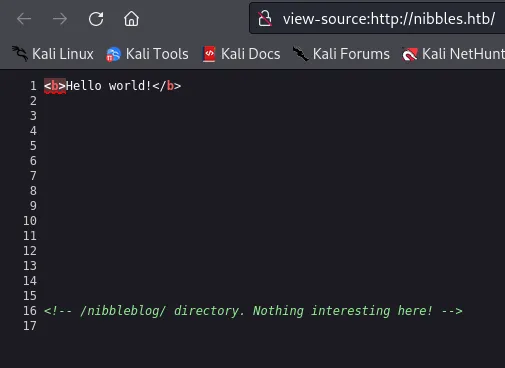
Task: Open the Kali Linux bookmark
Action: [x=53, y=54]
